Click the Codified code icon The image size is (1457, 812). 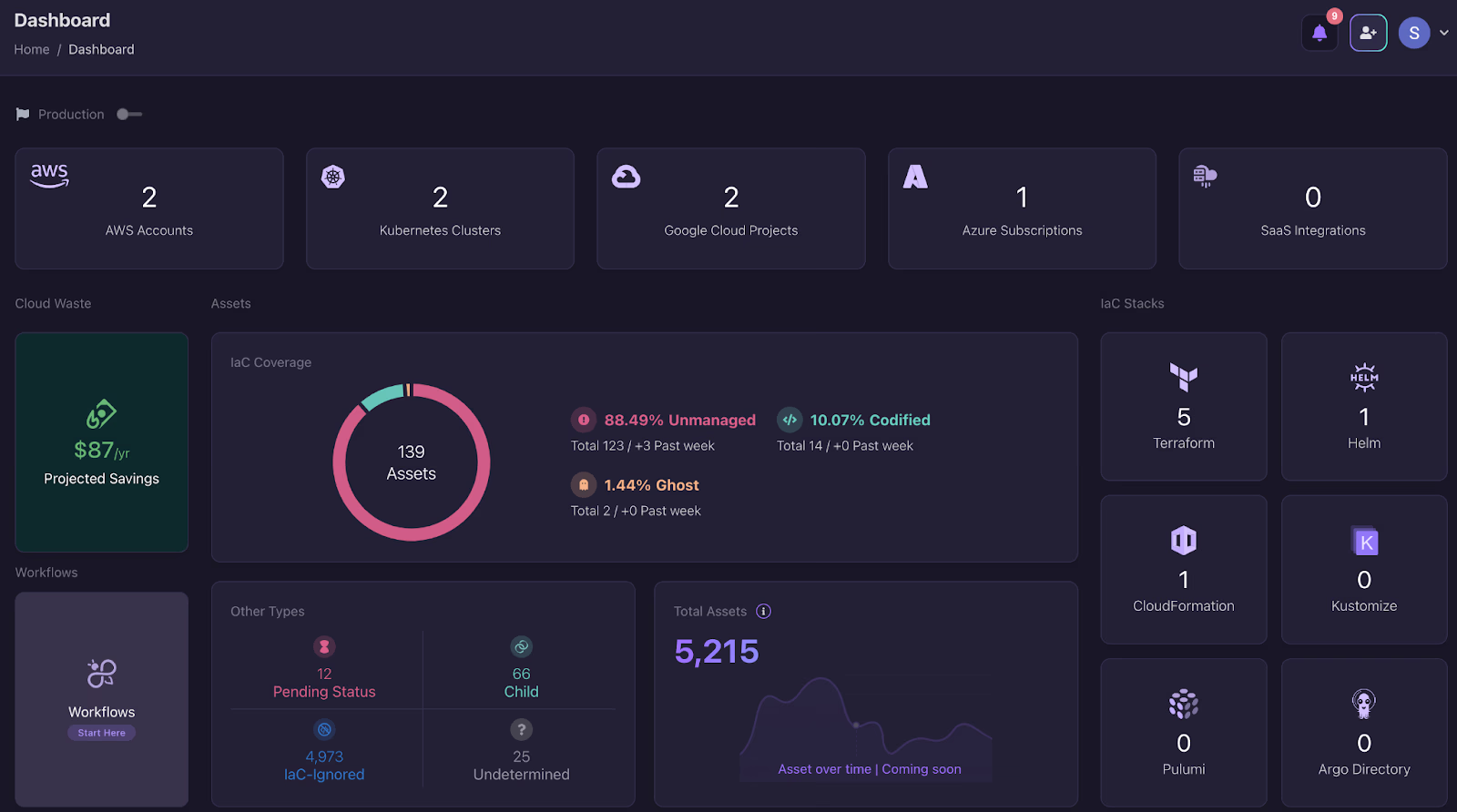pos(790,420)
